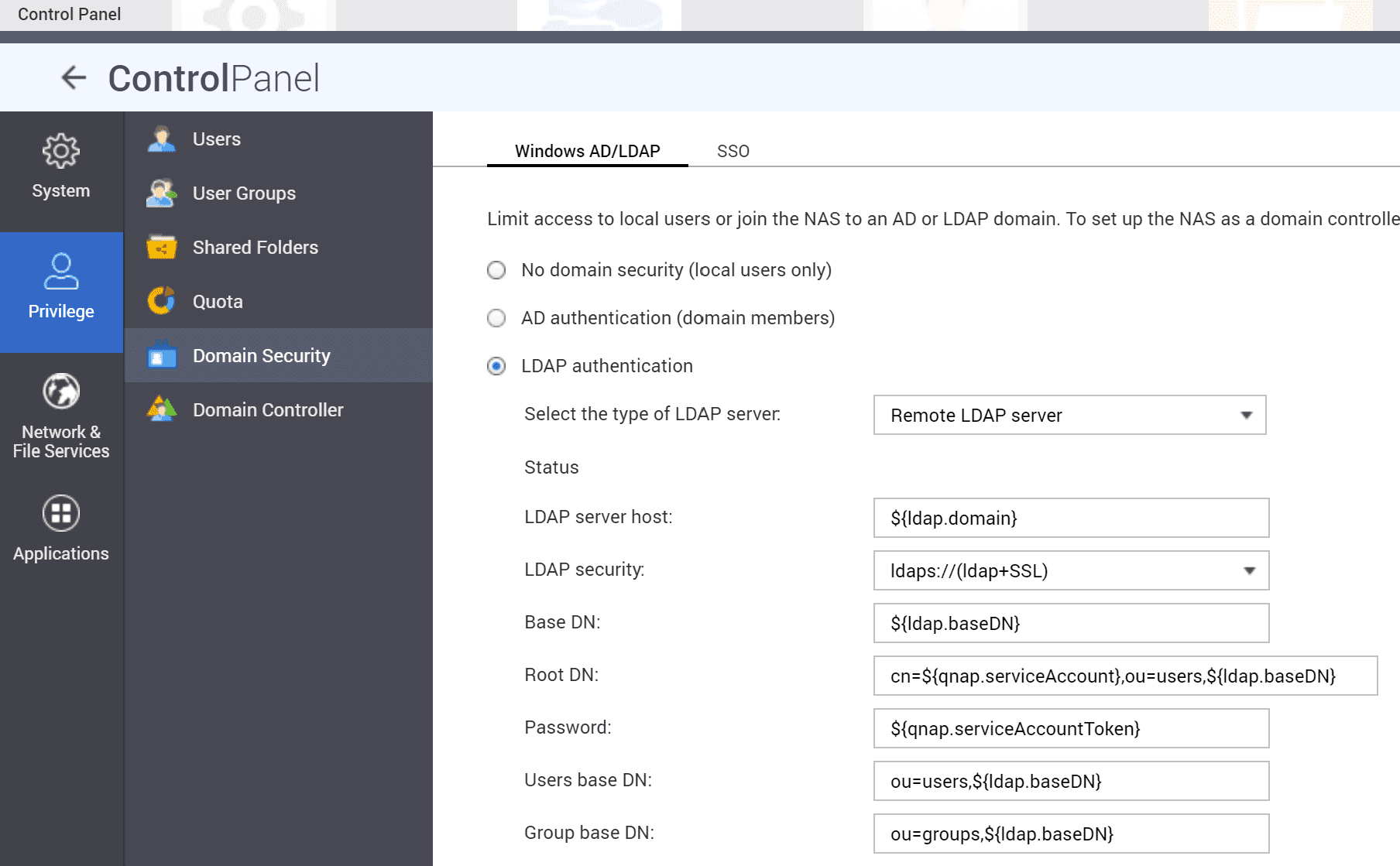
Task: Click the Base DN input field
Action: pyautogui.click(x=1070, y=623)
